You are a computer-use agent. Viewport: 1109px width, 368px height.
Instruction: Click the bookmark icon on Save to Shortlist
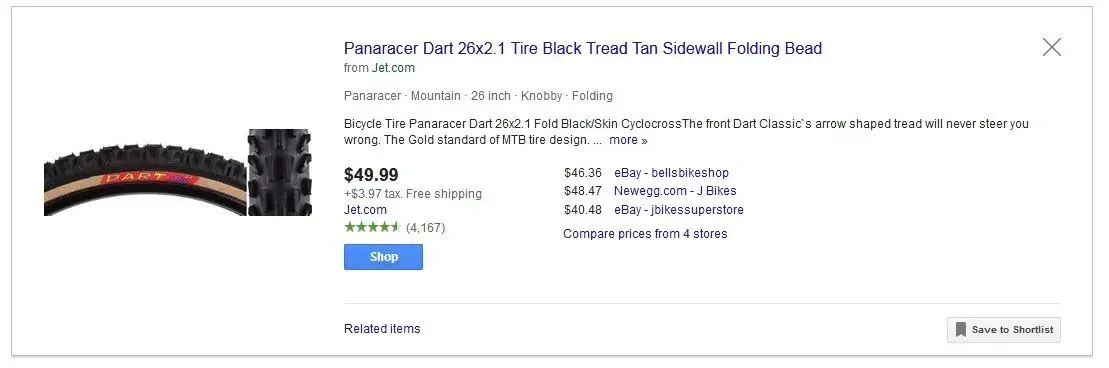(x=960, y=330)
